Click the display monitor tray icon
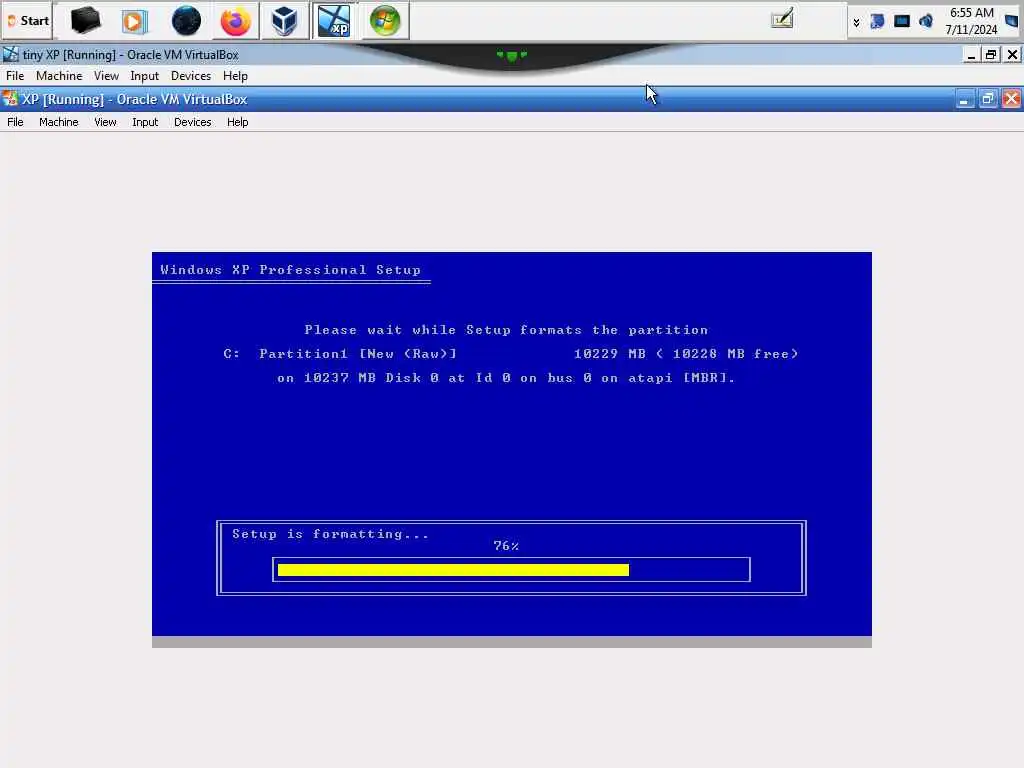 (902, 22)
